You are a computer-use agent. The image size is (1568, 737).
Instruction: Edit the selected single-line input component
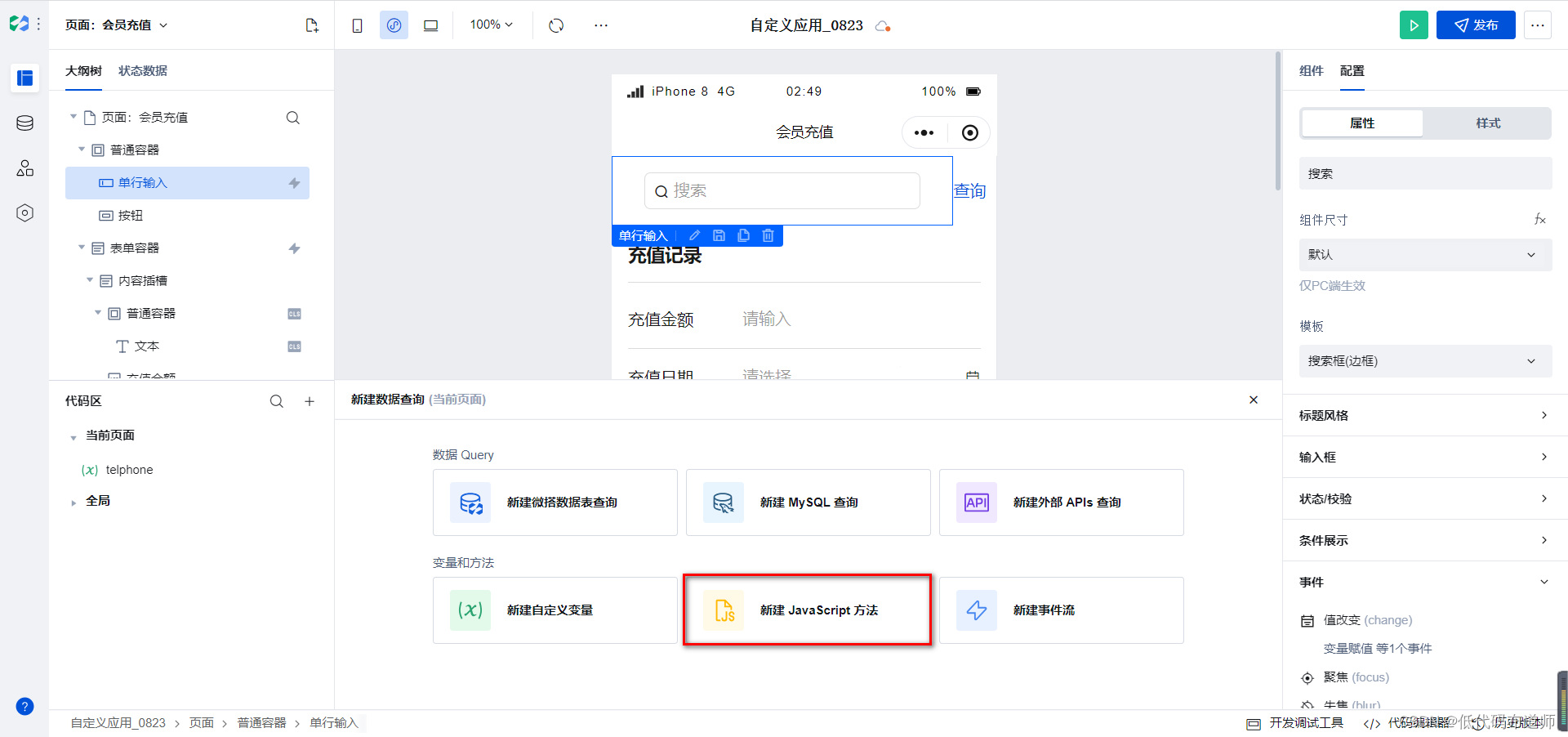pyautogui.click(x=695, y=235)
